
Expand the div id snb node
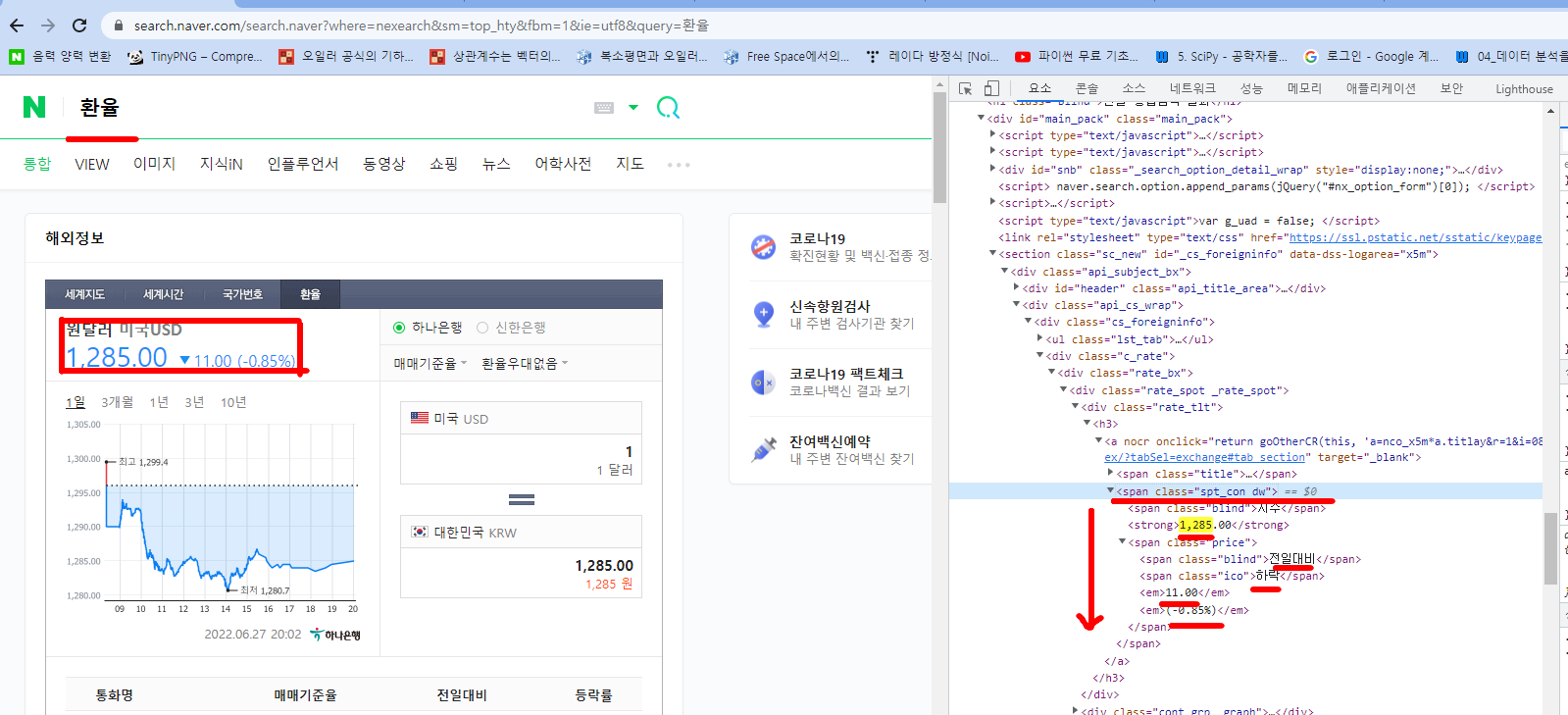tap(992, 170)
